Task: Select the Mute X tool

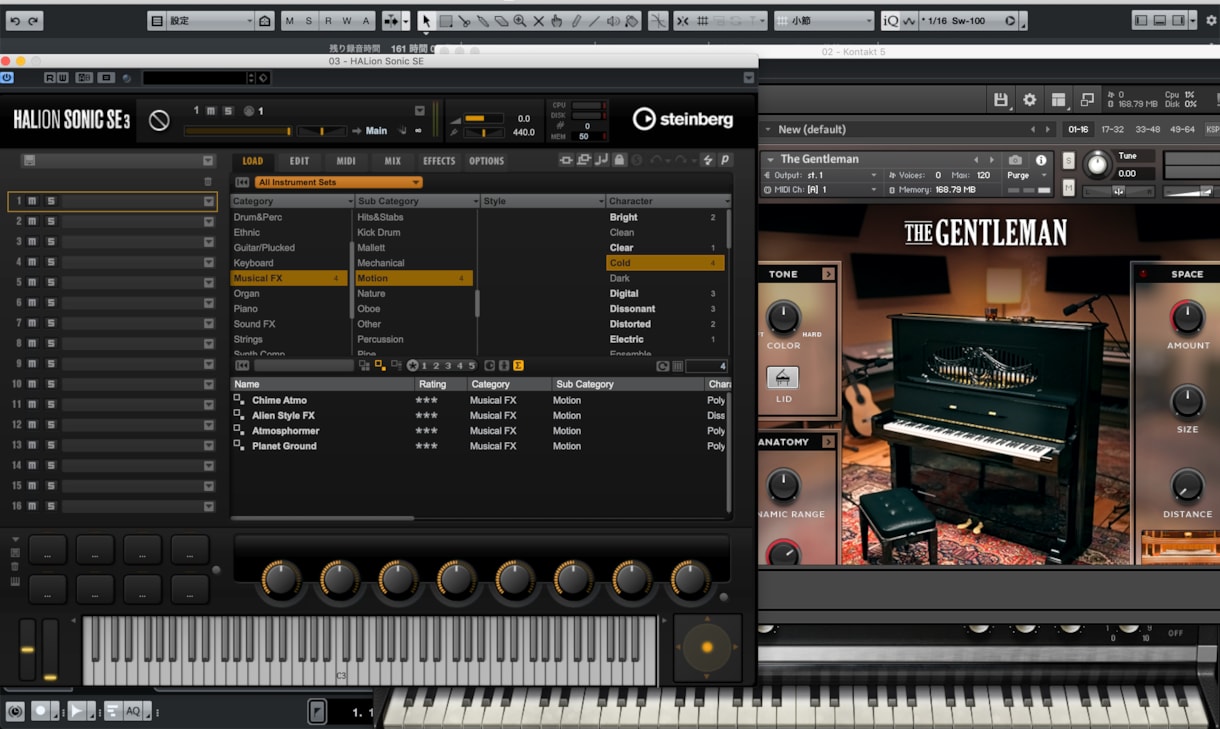Action: (538, 21)
